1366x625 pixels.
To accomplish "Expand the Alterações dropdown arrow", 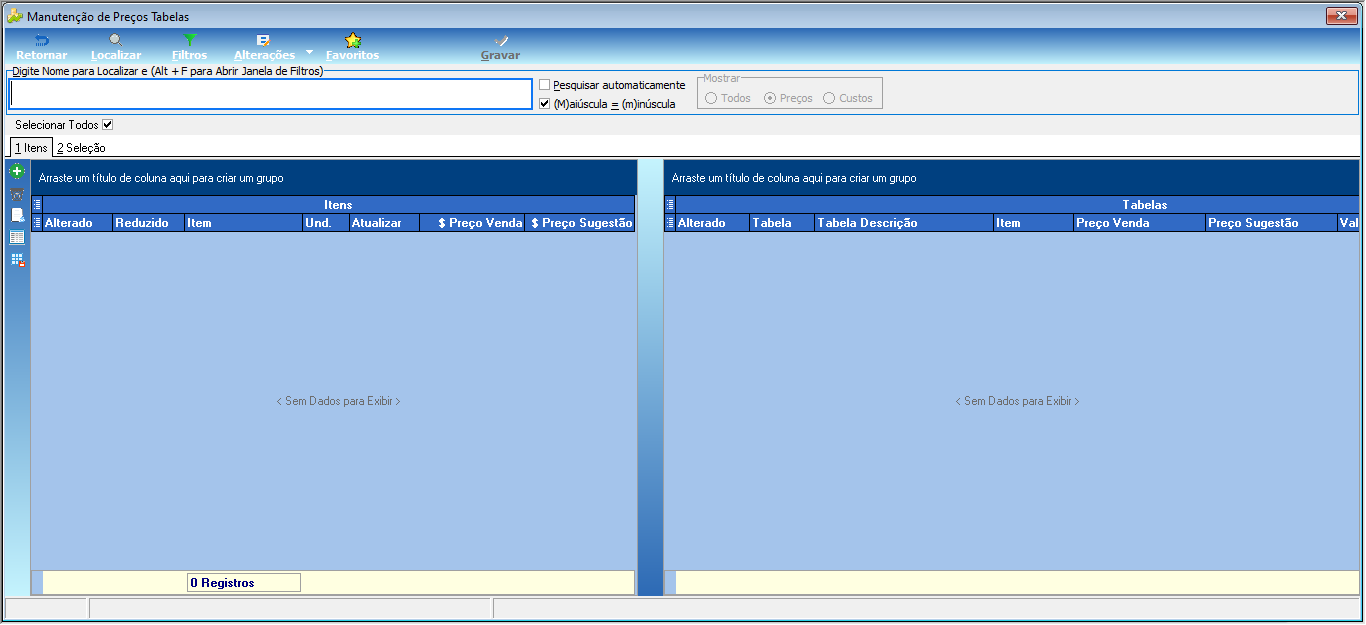I will click(309, 52).
